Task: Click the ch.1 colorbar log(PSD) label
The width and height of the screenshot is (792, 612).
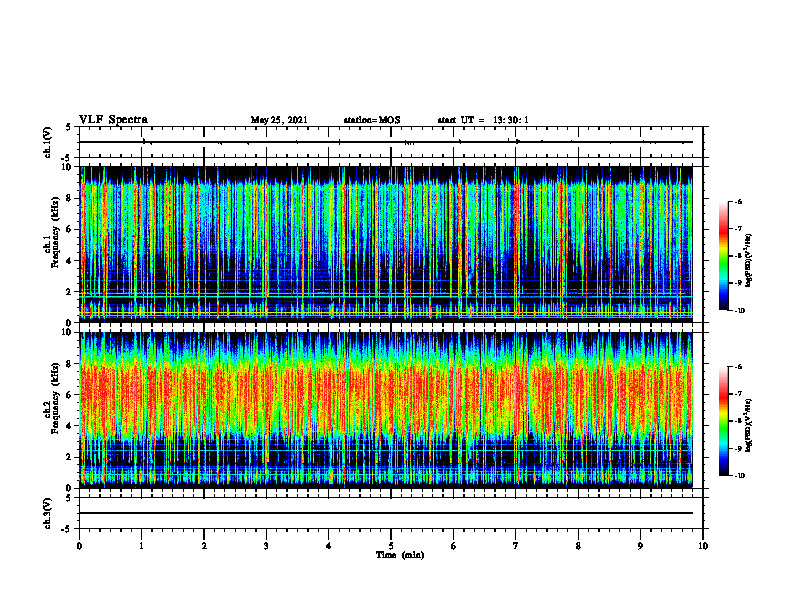Action: click(749, 261)
